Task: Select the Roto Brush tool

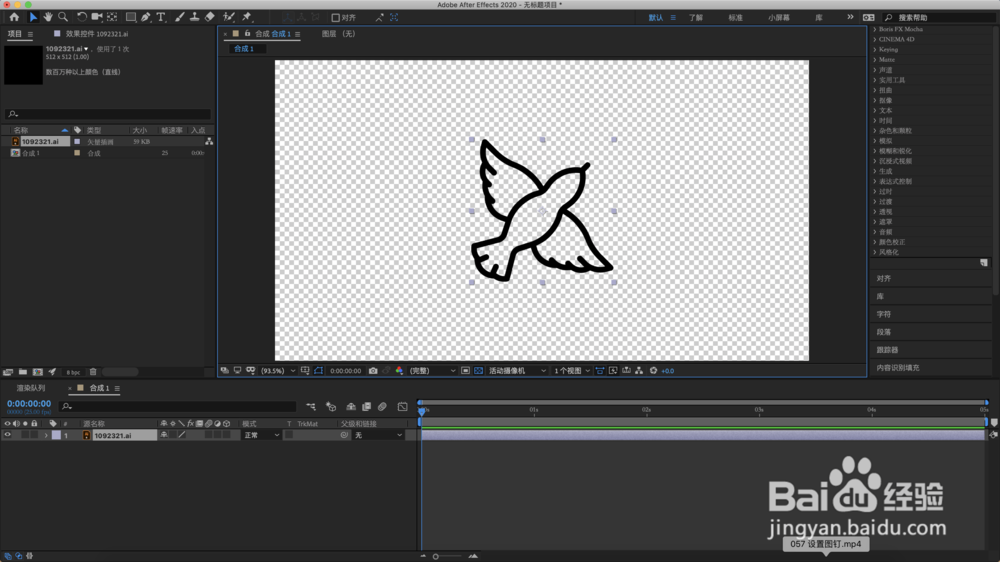Action: tap(229, 17)
